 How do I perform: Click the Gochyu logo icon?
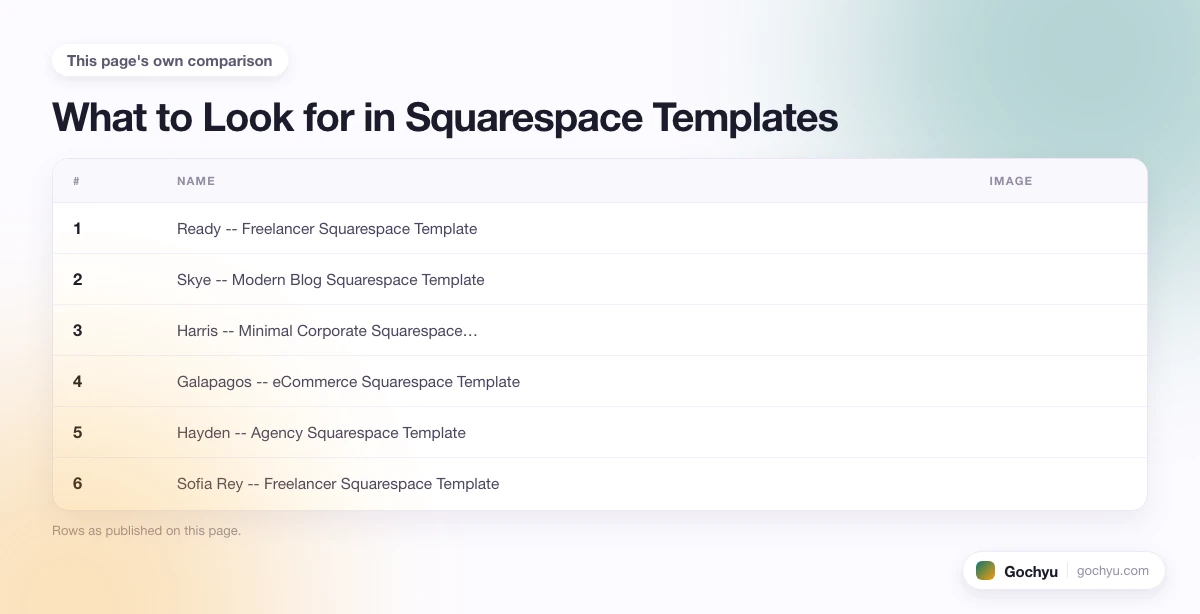pyautogui.click(x=986, y=571)
